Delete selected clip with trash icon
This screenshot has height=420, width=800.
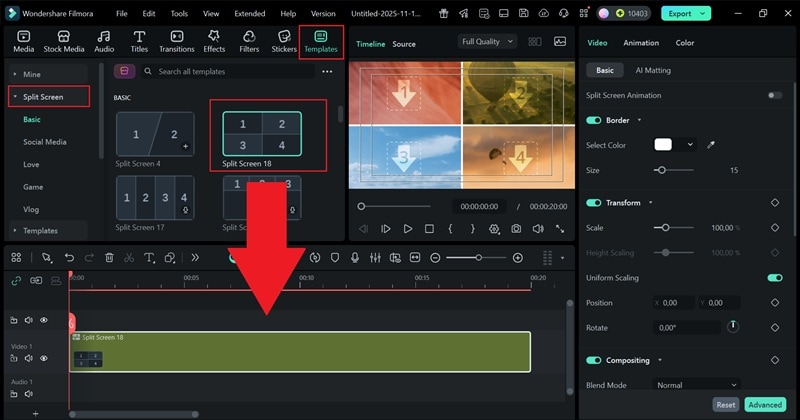[x=109, y=258]
